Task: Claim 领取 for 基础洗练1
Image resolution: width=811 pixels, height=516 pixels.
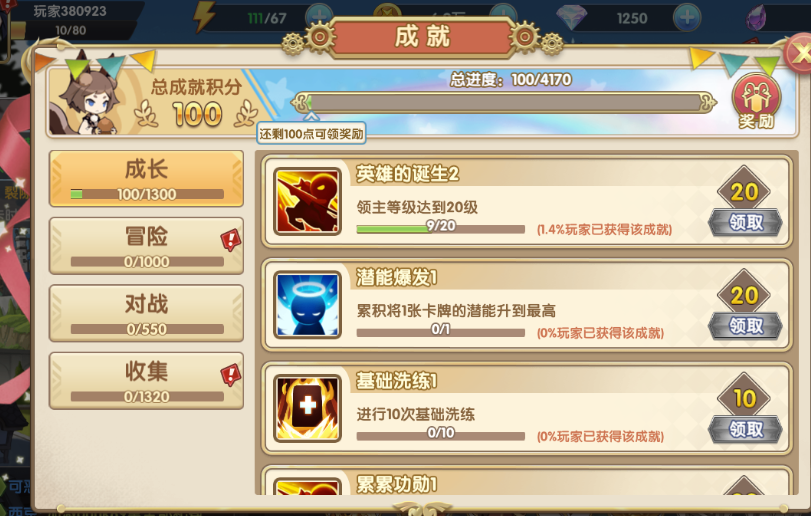Action: pyautogui.click(x=745, y=430)
